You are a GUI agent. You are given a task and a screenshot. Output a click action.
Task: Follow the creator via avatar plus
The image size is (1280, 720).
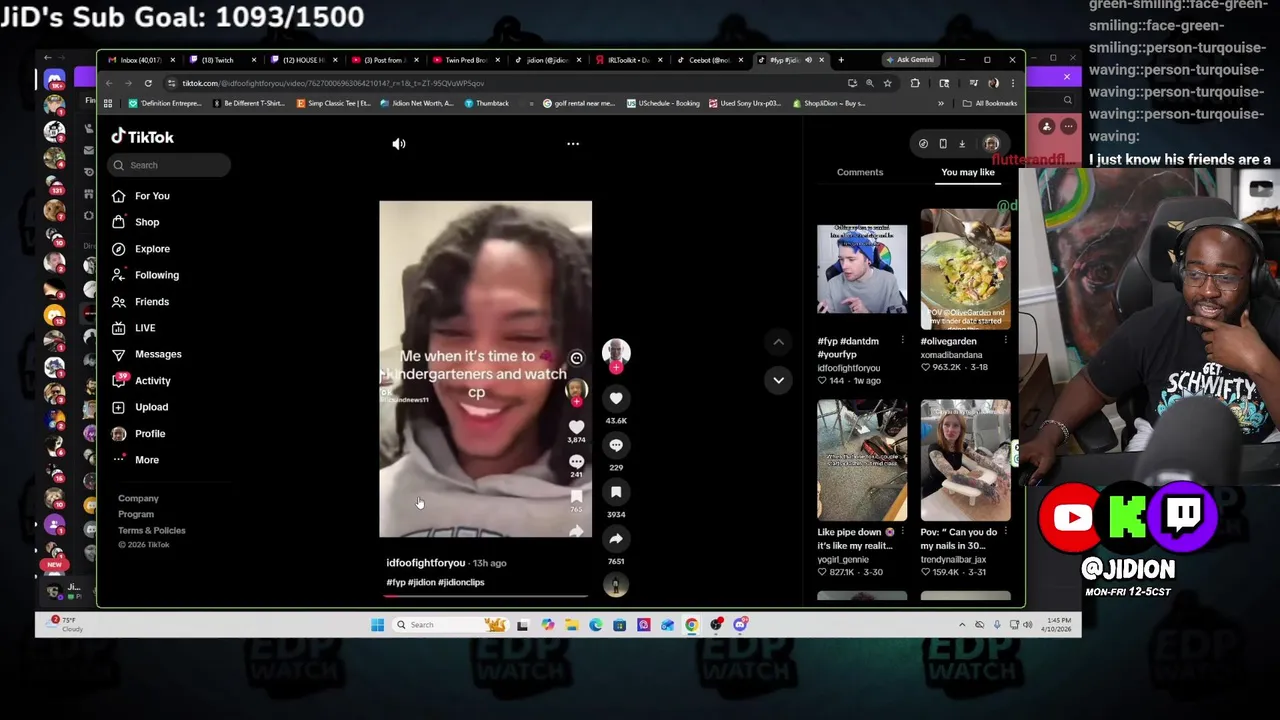616,368
